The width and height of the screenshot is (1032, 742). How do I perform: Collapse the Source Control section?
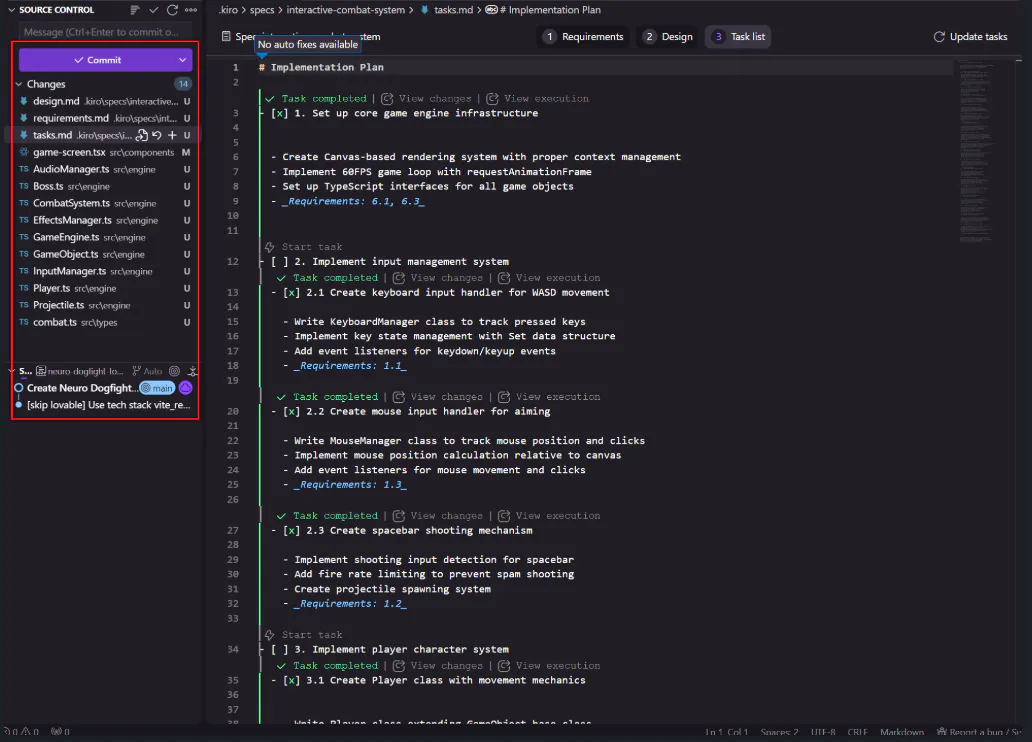point(11,10)
